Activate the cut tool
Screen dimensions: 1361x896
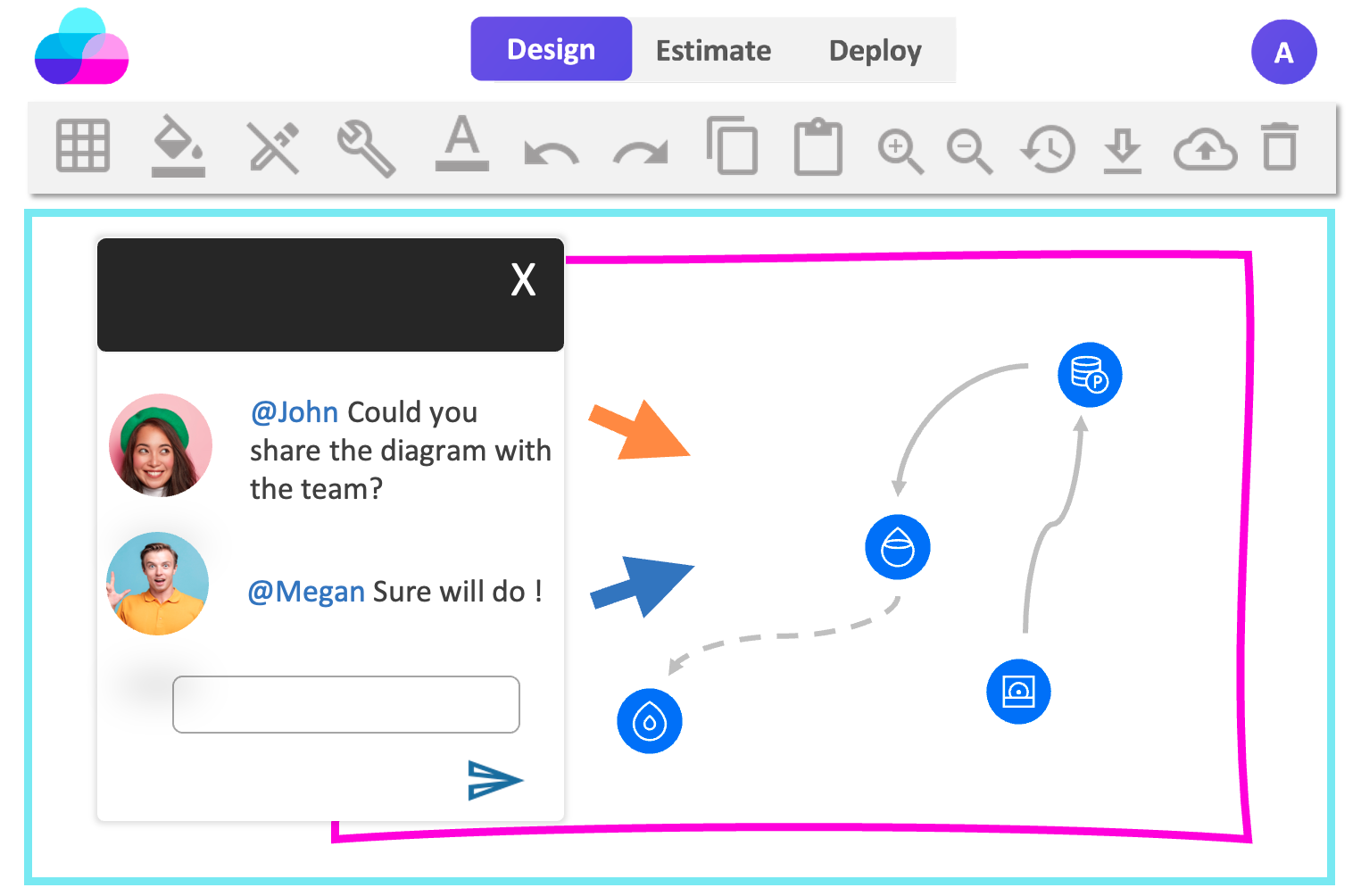point(273,148)
